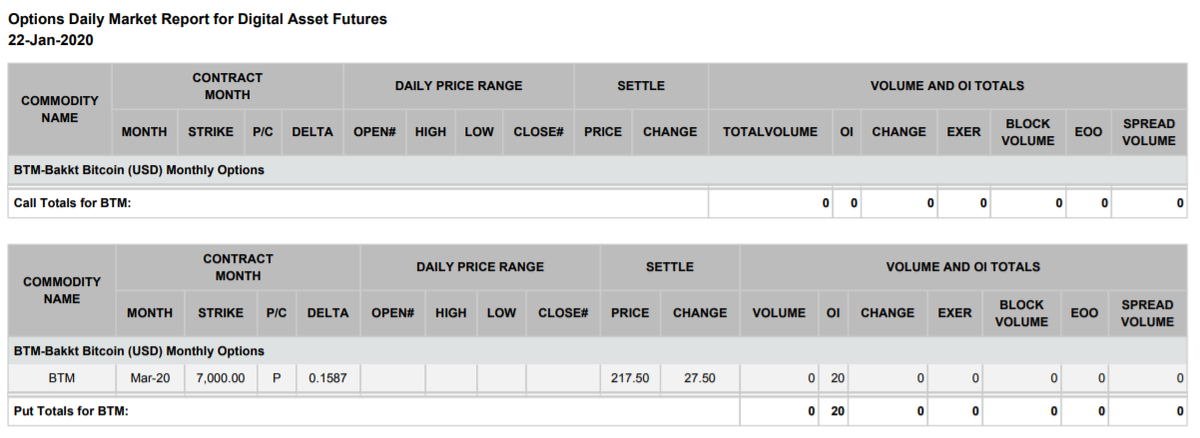The image size is (1200, 438).
Task: Click CONTRACT MONTH header in put table
Action: point(238,267)
